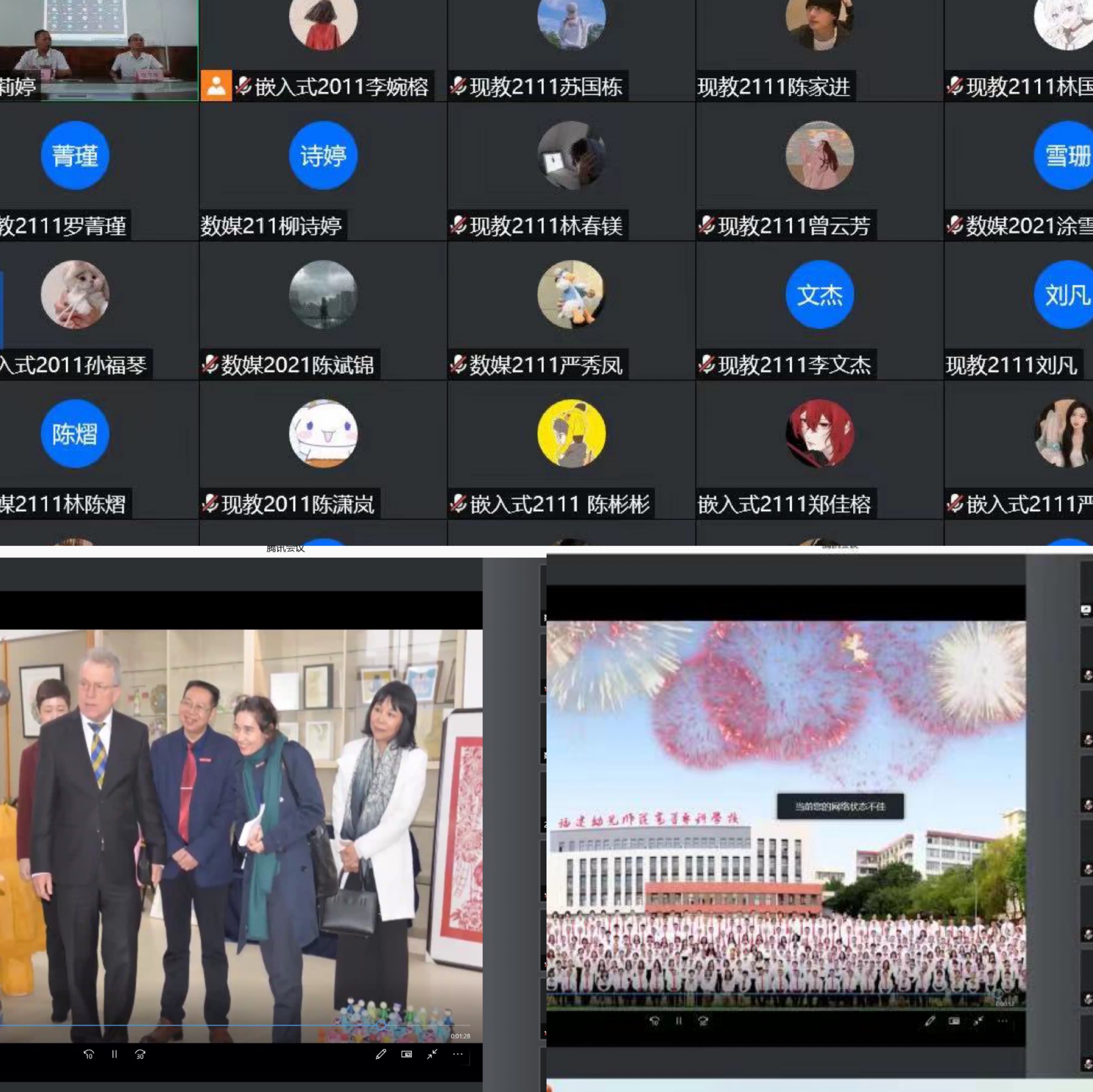Viewport: 1093px width, 1092px height.
Task: Click exit fullscreen icon under the fireworks video
Action: click(978, 1021)
